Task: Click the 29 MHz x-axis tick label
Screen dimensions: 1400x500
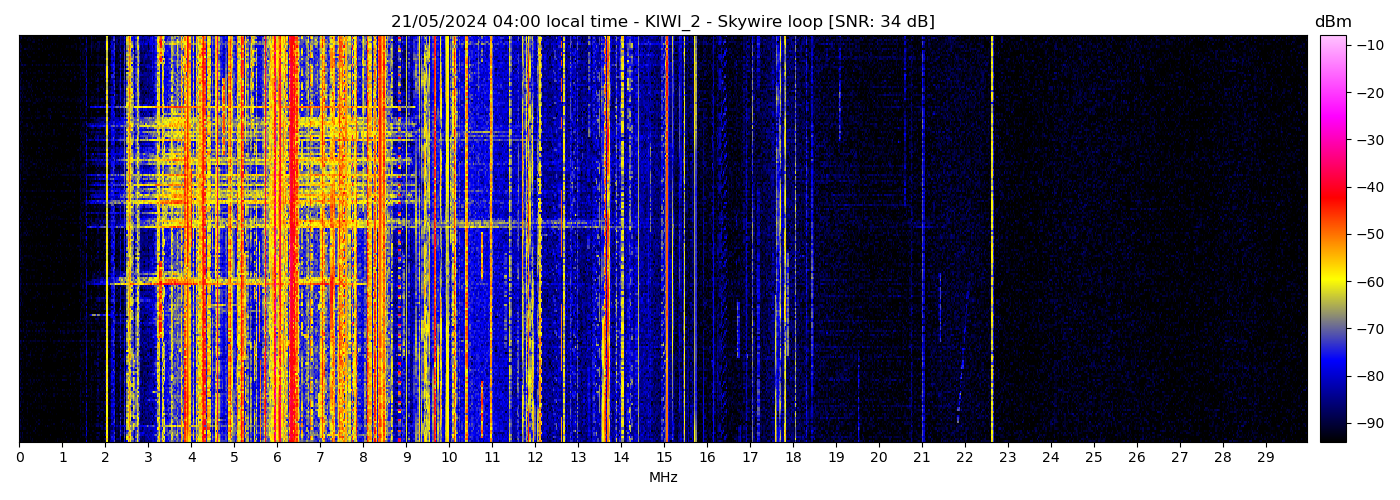Action: click(x=1265, y=458)
